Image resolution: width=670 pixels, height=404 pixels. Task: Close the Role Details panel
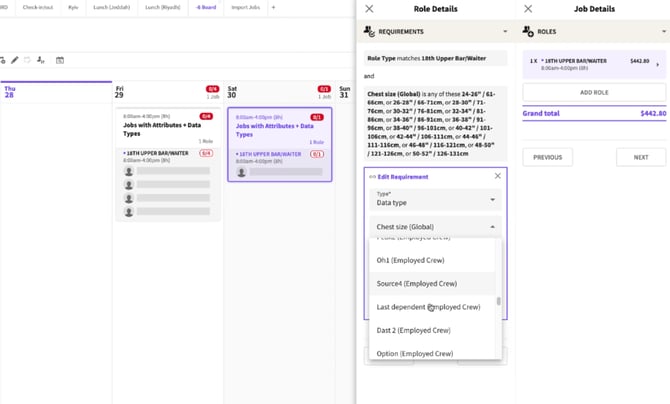[369, 9]
